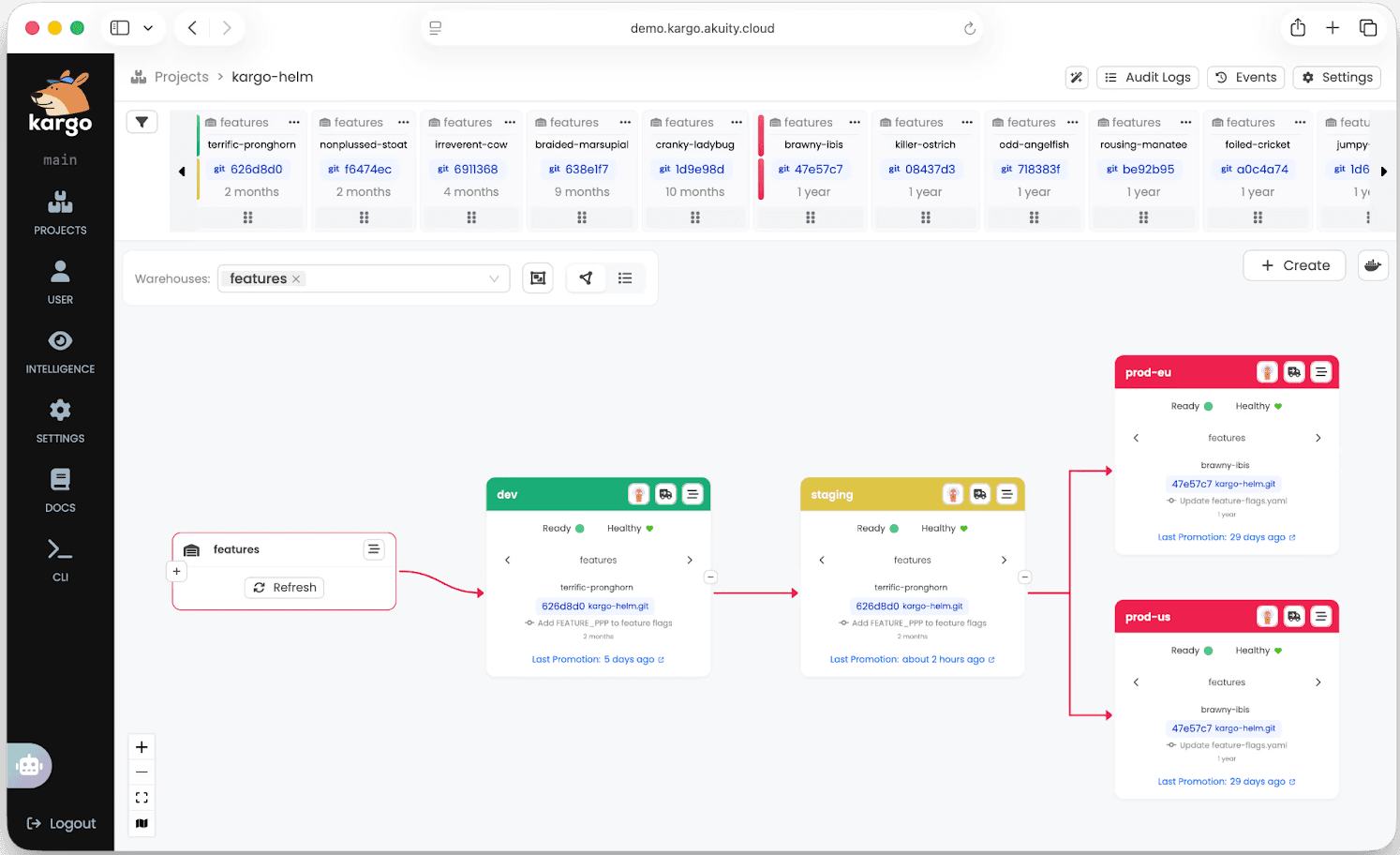Open the prod-eu stage details list icon
The image size is (1400, 855).
(1321, 372)
